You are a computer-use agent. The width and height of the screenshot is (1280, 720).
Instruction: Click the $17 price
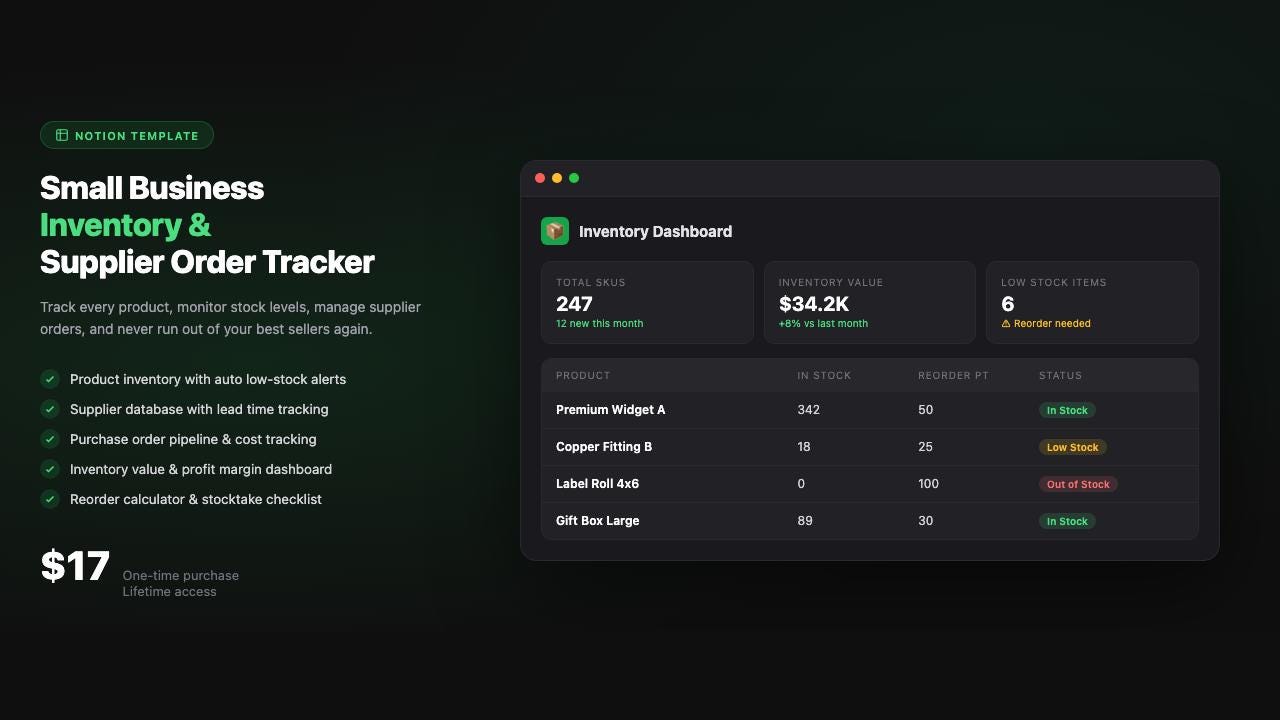click(75, 566)
